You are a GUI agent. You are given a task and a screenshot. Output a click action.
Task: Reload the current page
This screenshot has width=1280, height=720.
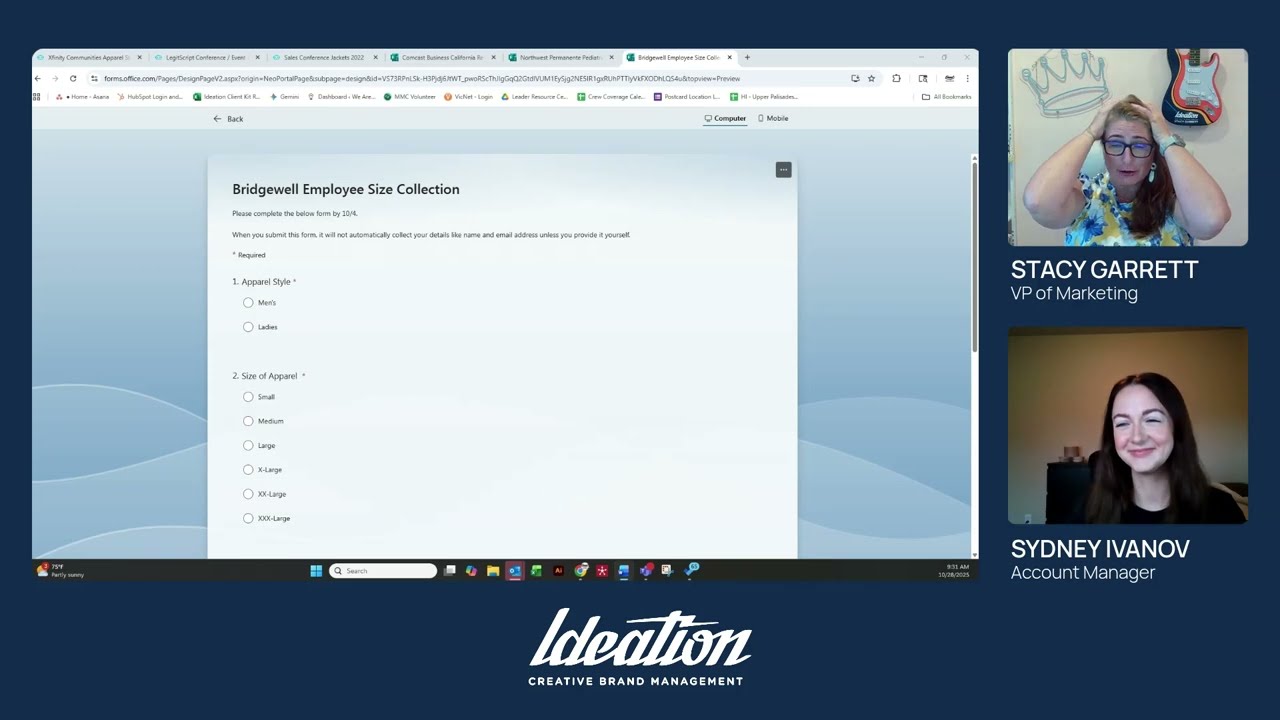coord(73,78)
